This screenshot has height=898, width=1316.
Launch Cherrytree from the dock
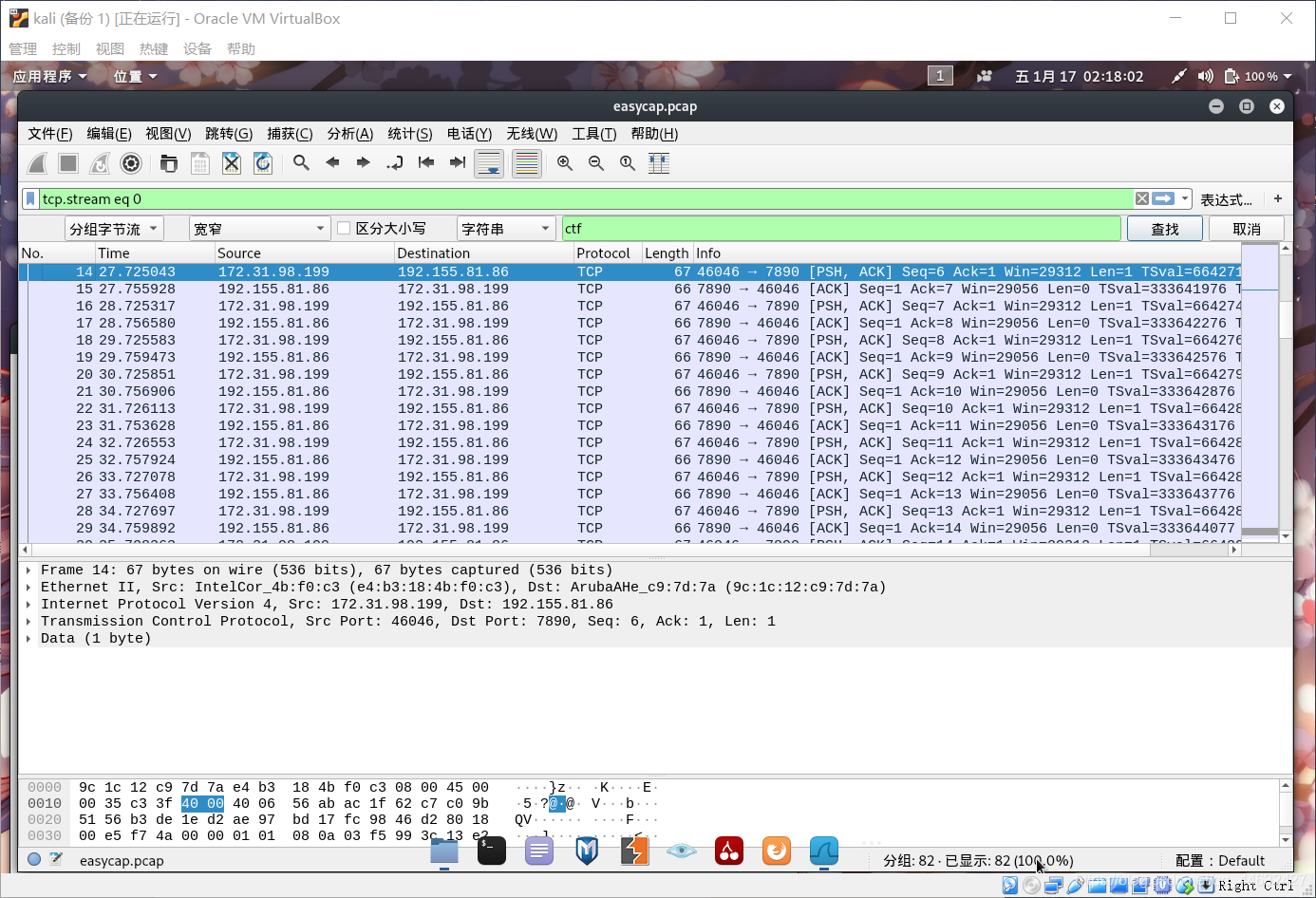coord(729,851)
